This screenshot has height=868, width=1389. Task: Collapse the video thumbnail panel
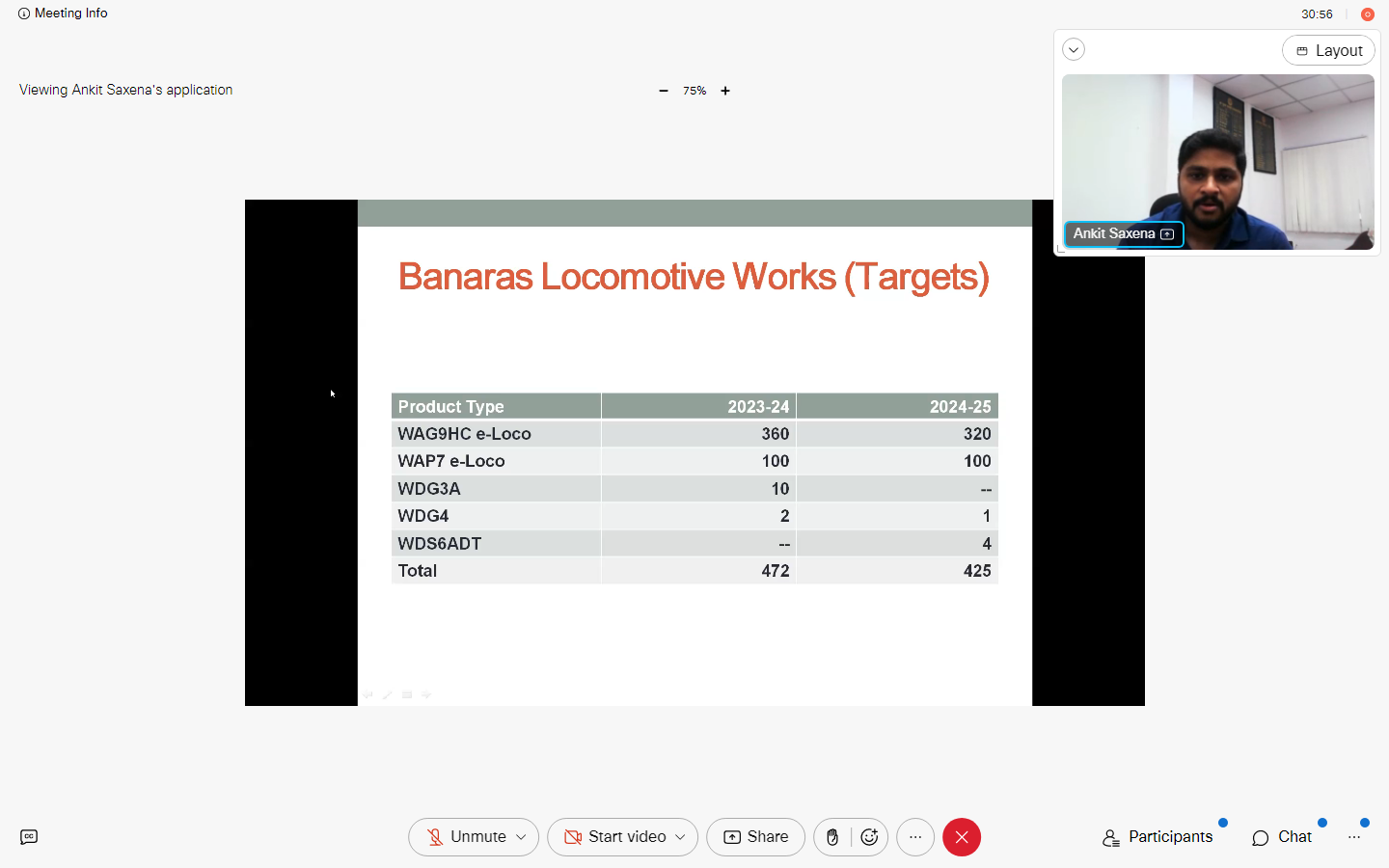1074,50
